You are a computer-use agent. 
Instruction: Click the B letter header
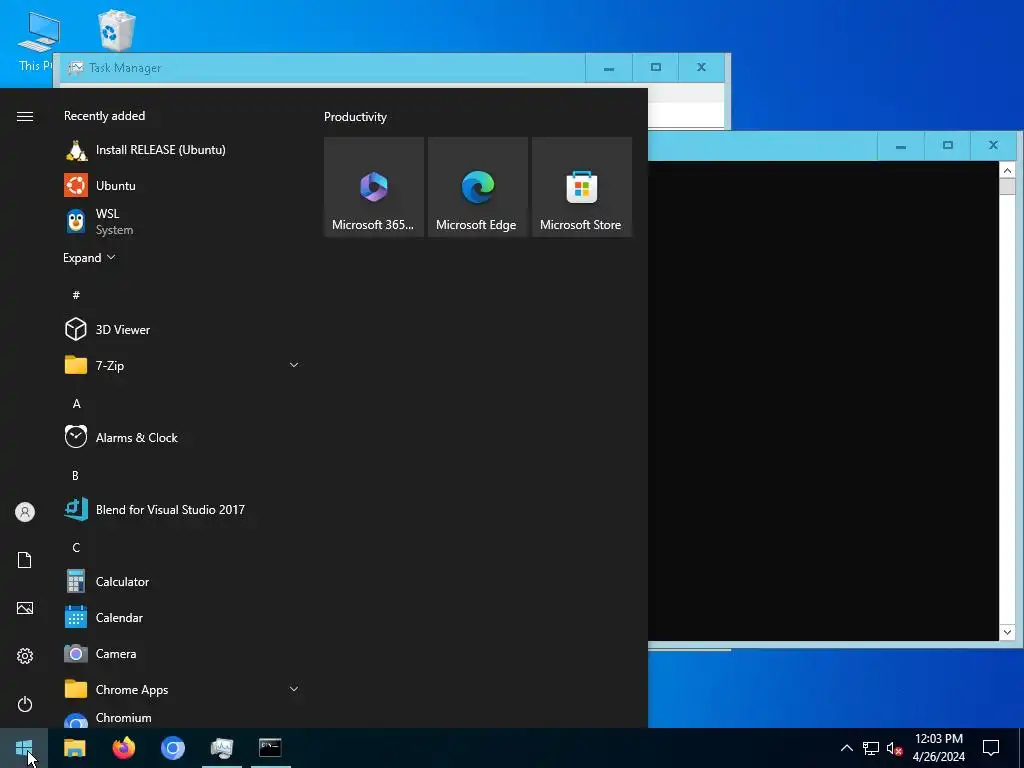pos(75,475)
